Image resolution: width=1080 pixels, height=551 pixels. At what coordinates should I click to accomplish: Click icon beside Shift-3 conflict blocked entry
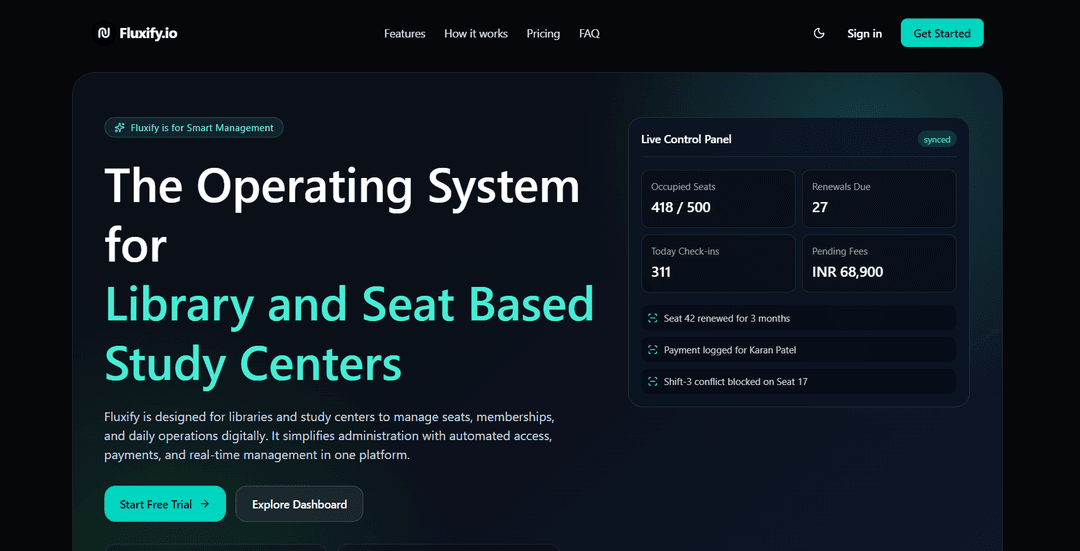(x=651, y=382)
